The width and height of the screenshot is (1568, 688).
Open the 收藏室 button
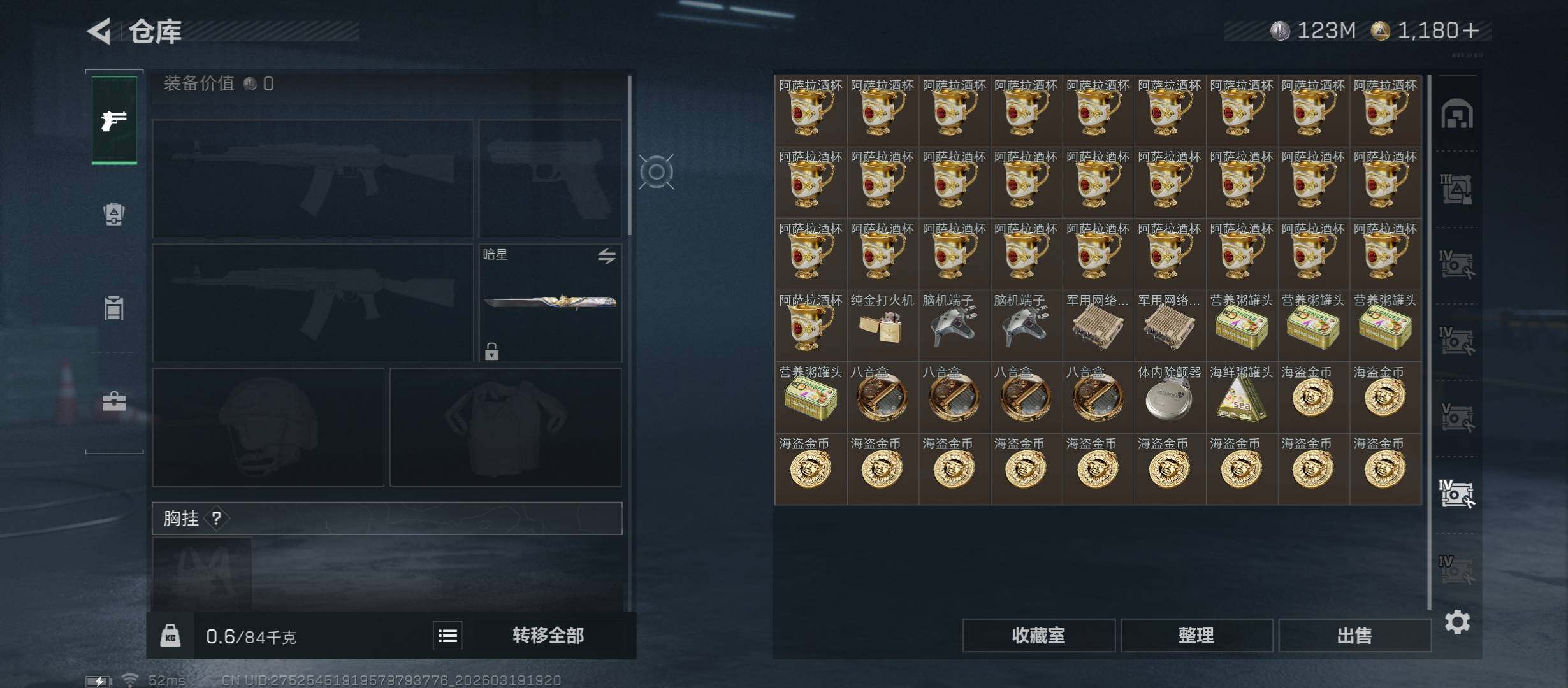1038,635
